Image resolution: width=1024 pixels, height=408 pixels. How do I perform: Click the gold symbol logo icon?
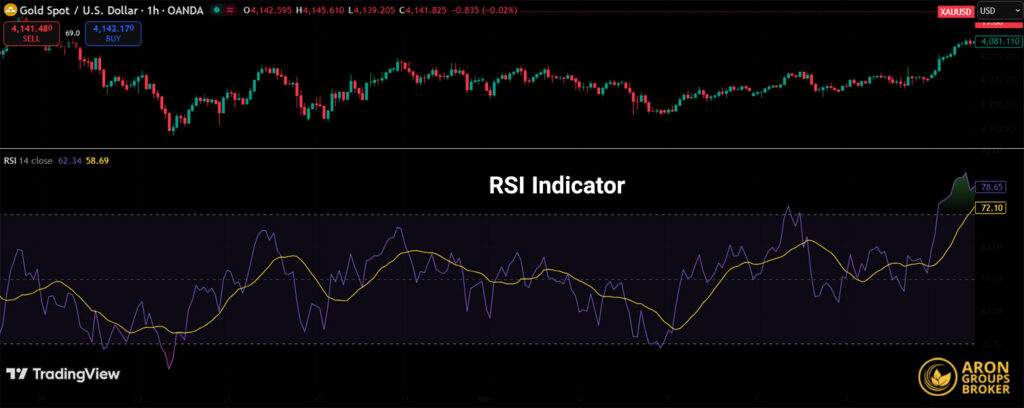(10, 10)
